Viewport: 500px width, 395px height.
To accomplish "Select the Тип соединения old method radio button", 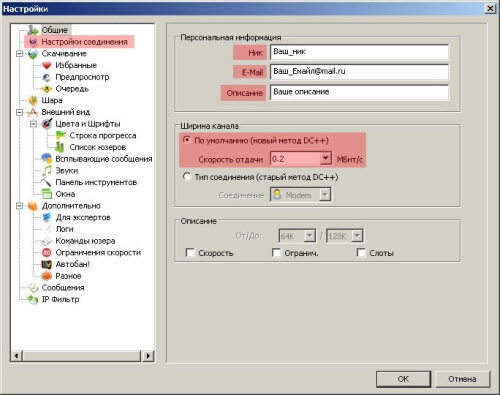I will coord(187,176).
